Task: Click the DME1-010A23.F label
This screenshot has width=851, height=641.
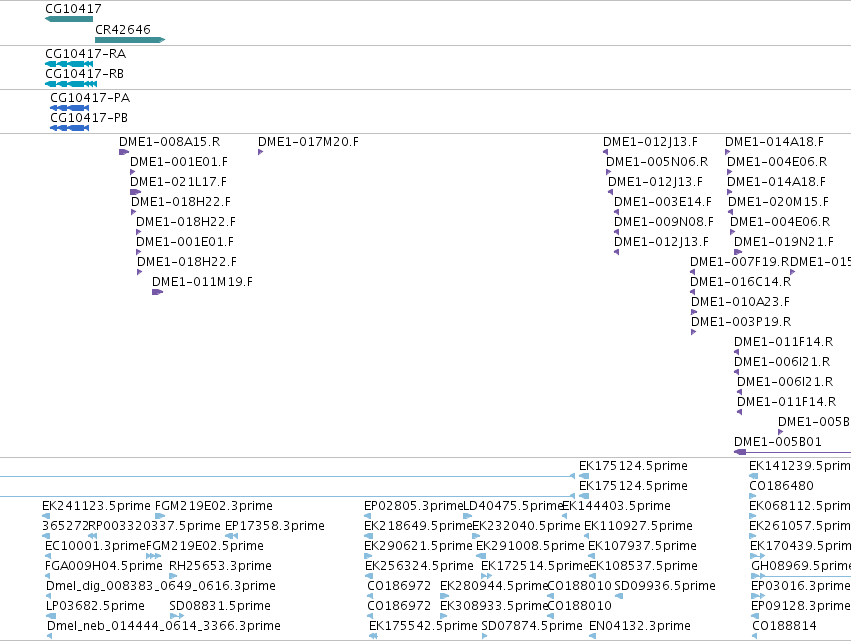Action: [740, 302]
